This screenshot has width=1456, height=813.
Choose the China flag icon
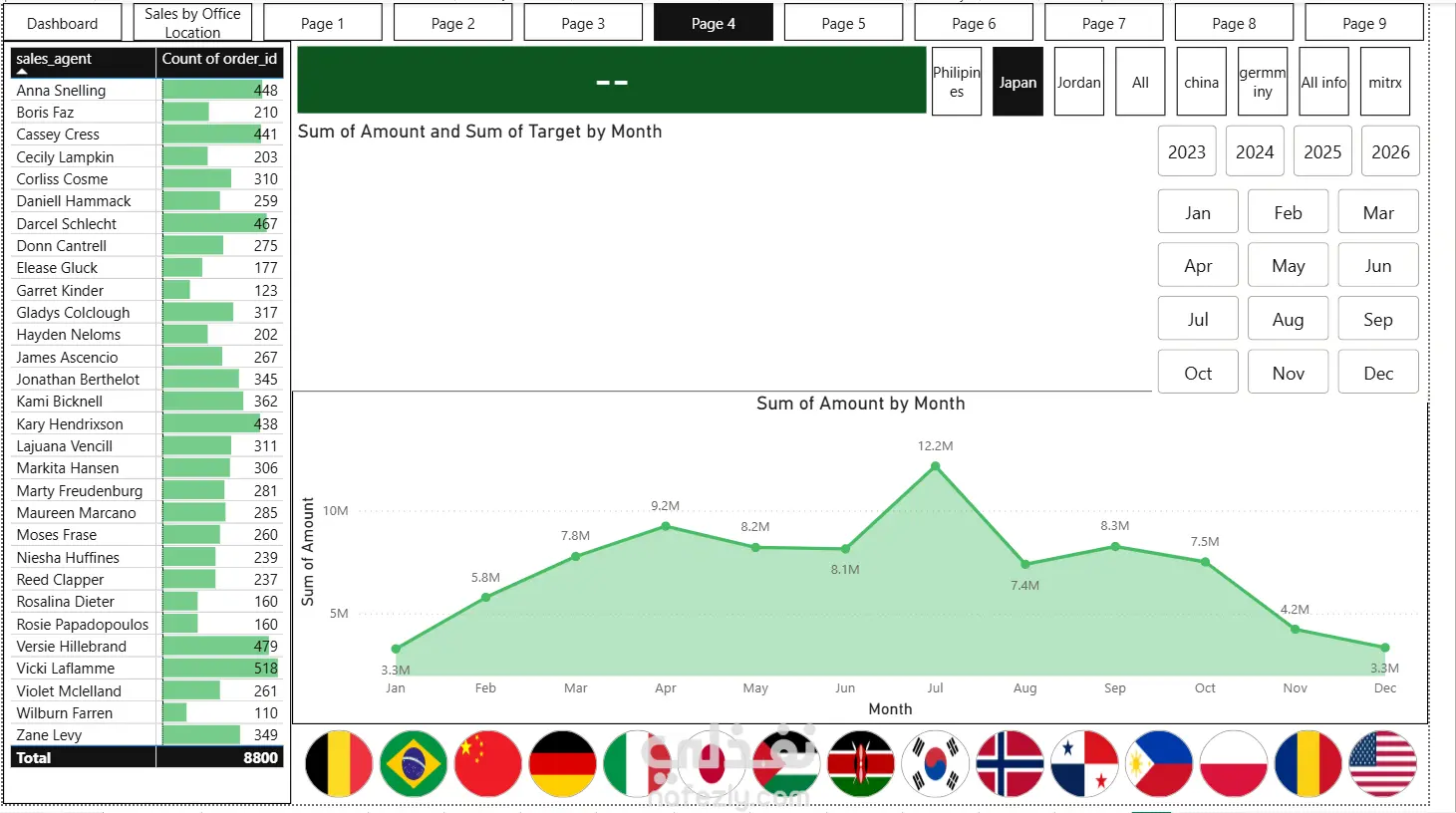tap(488, 764)
